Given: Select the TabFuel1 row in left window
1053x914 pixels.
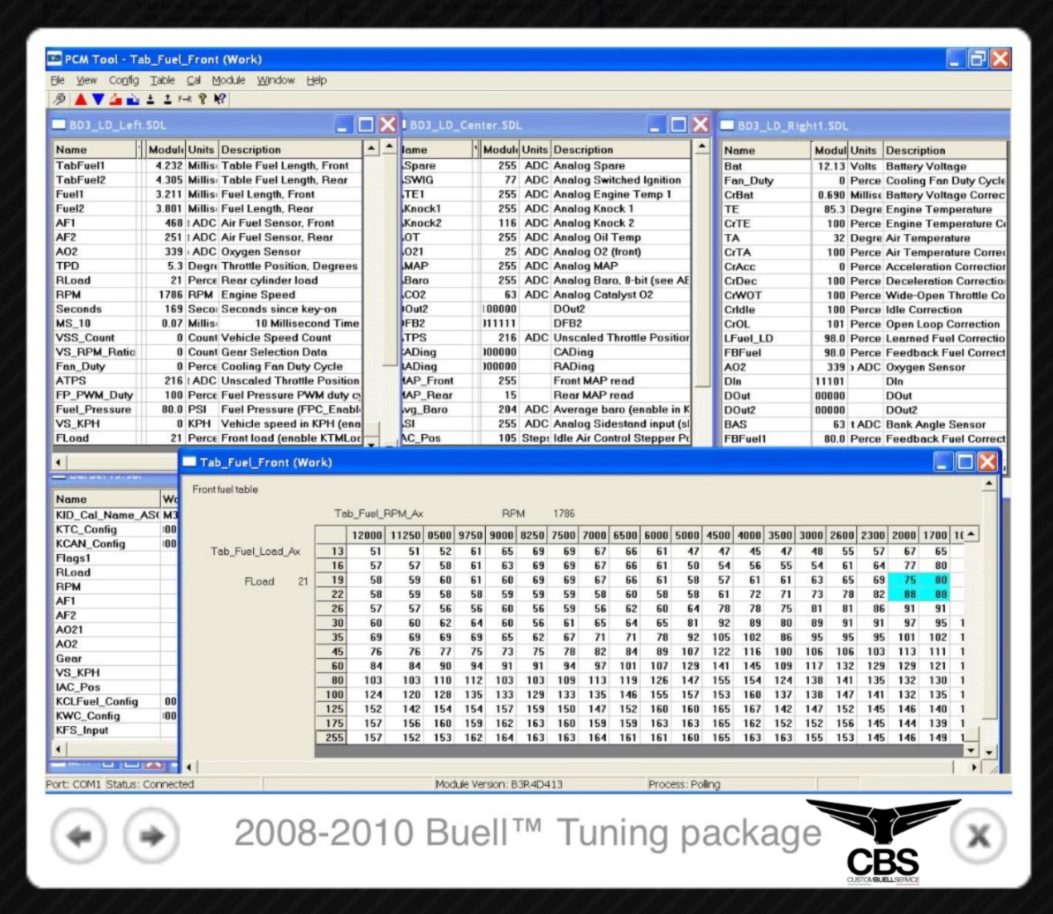Looking at the screenshot, I should 207,165.
